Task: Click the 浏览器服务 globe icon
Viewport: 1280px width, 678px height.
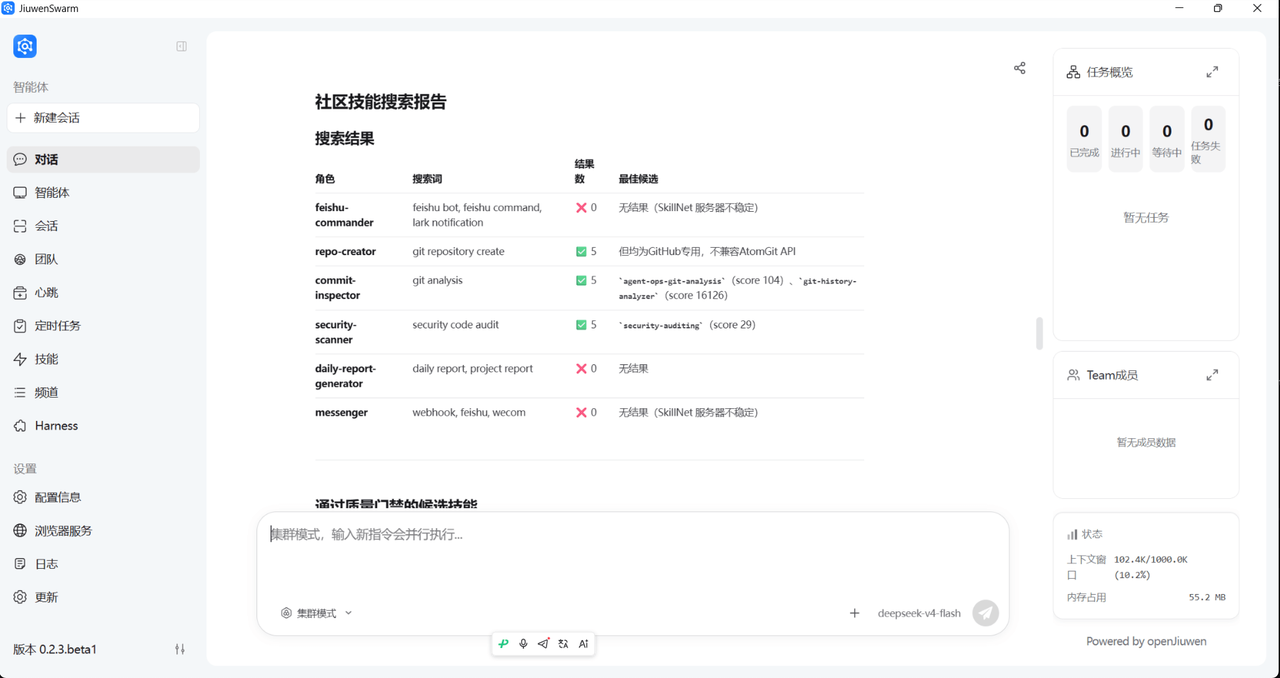Action: (20, 531)
